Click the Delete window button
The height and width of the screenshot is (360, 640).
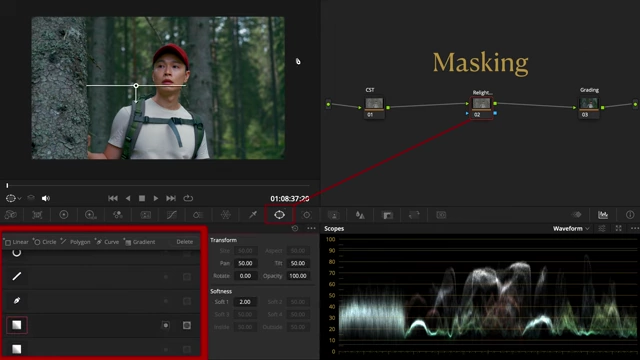tap(184, 242)
